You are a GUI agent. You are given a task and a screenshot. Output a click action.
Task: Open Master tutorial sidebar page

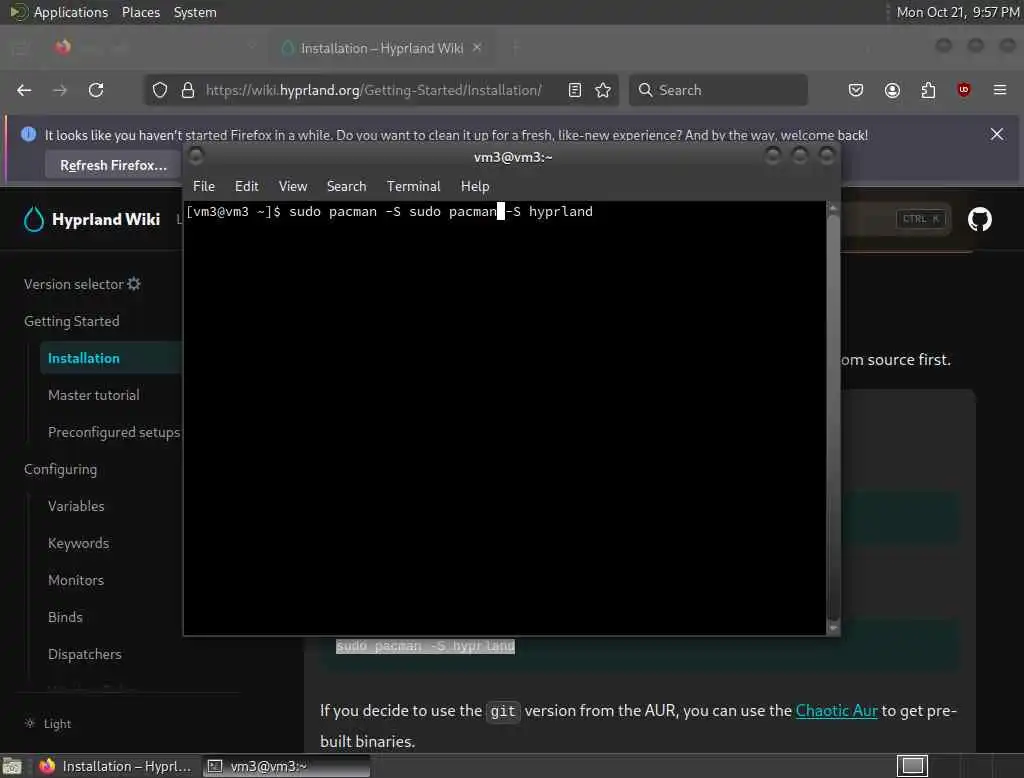[x=93, y=395]
